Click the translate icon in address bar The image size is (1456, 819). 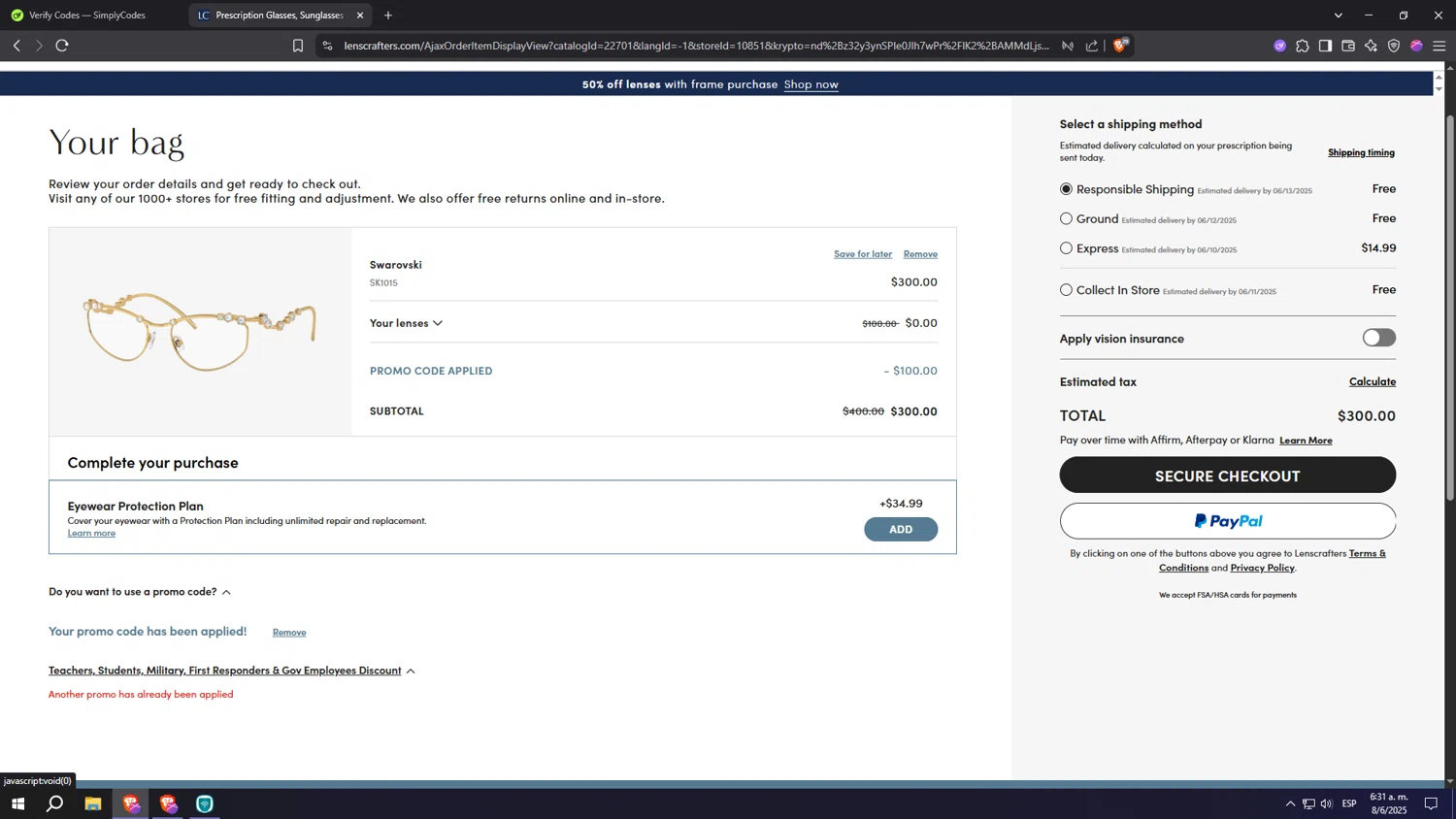(x=1068, y=46)
